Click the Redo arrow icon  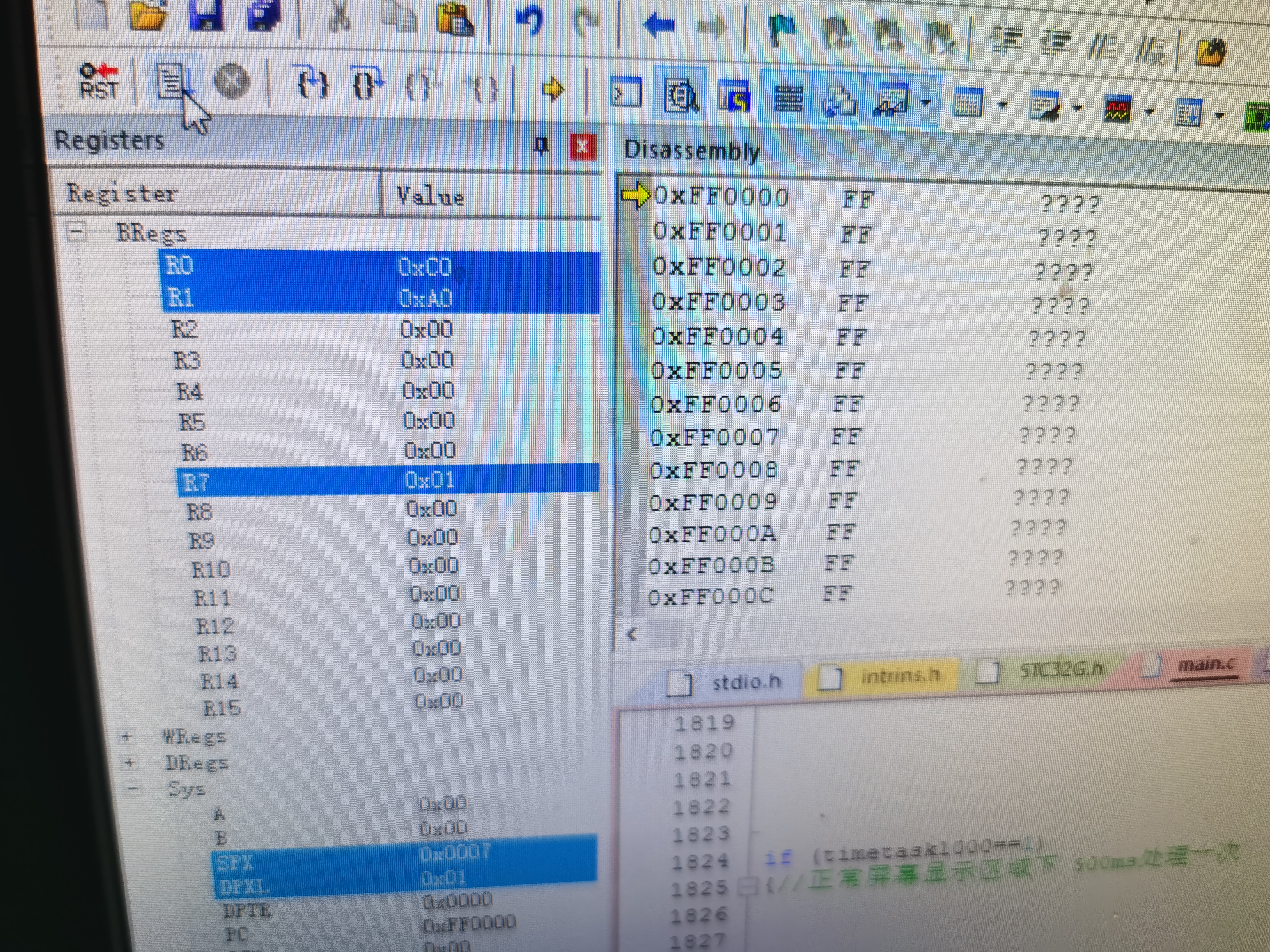(x=587, y=23)
